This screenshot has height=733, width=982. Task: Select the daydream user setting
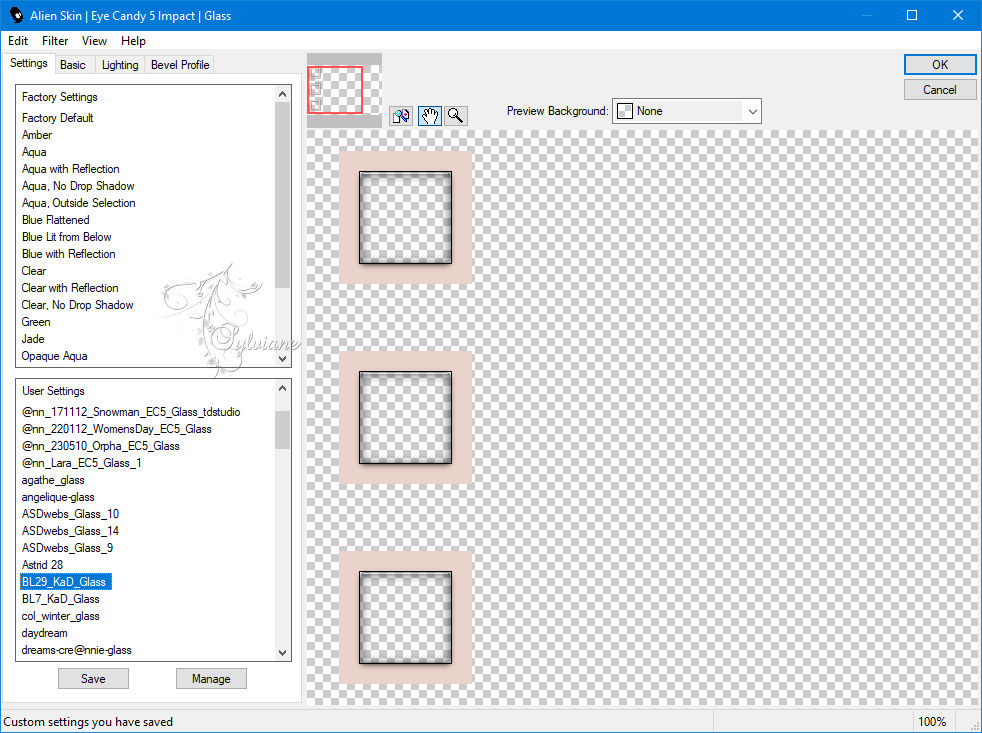(x=44, y=633)
